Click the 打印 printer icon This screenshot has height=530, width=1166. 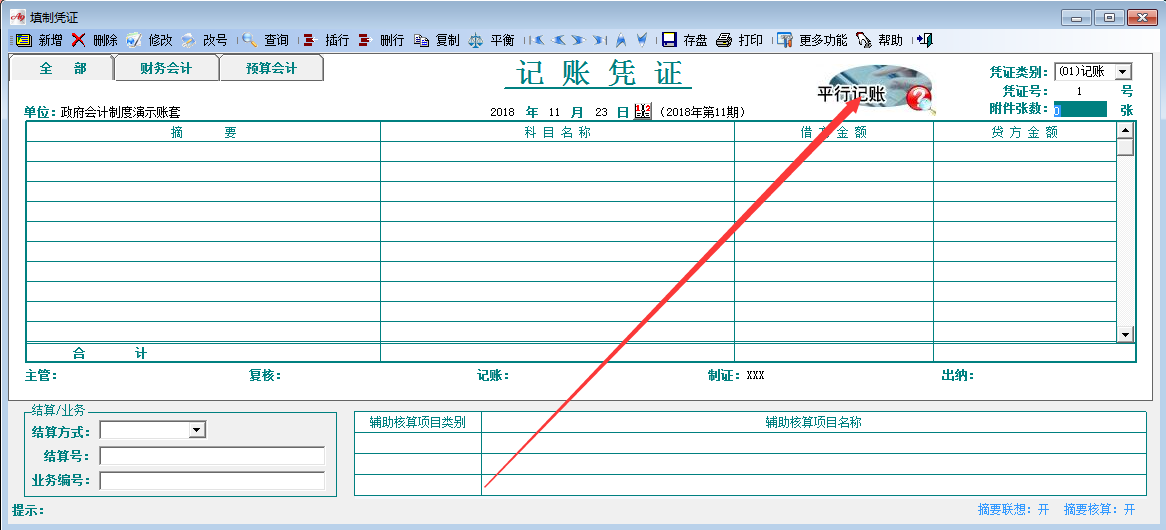coord(724,40)
